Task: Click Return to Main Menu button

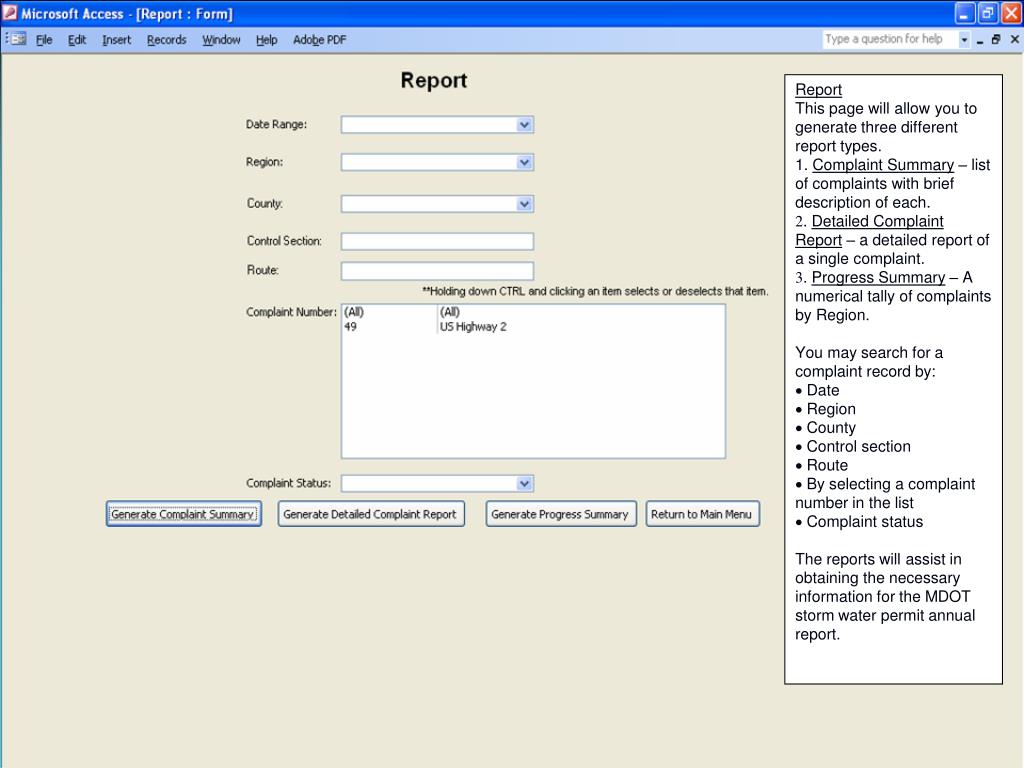Action: click(x=702, y=514)
